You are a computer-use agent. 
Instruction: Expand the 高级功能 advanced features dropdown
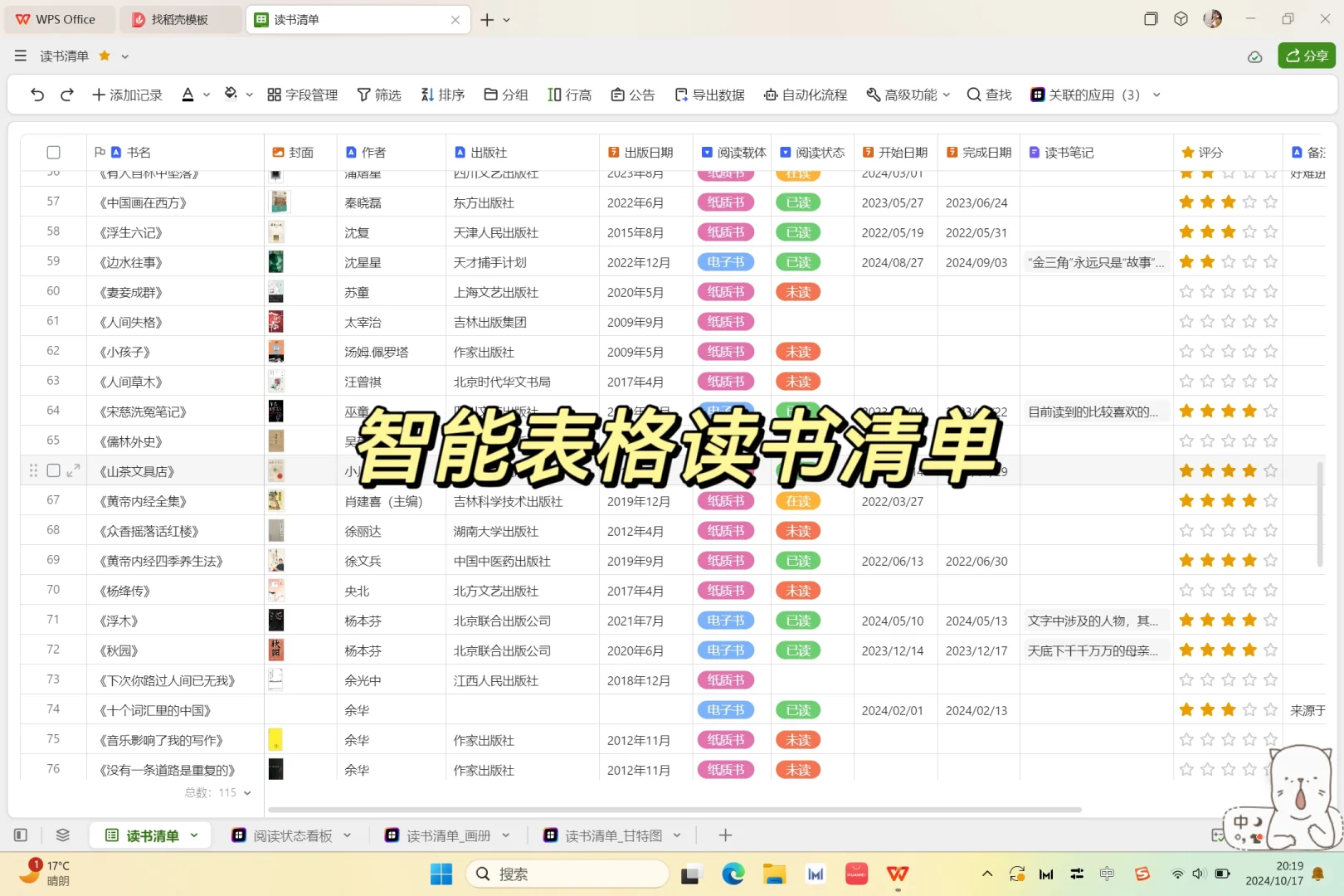[947, 95]
